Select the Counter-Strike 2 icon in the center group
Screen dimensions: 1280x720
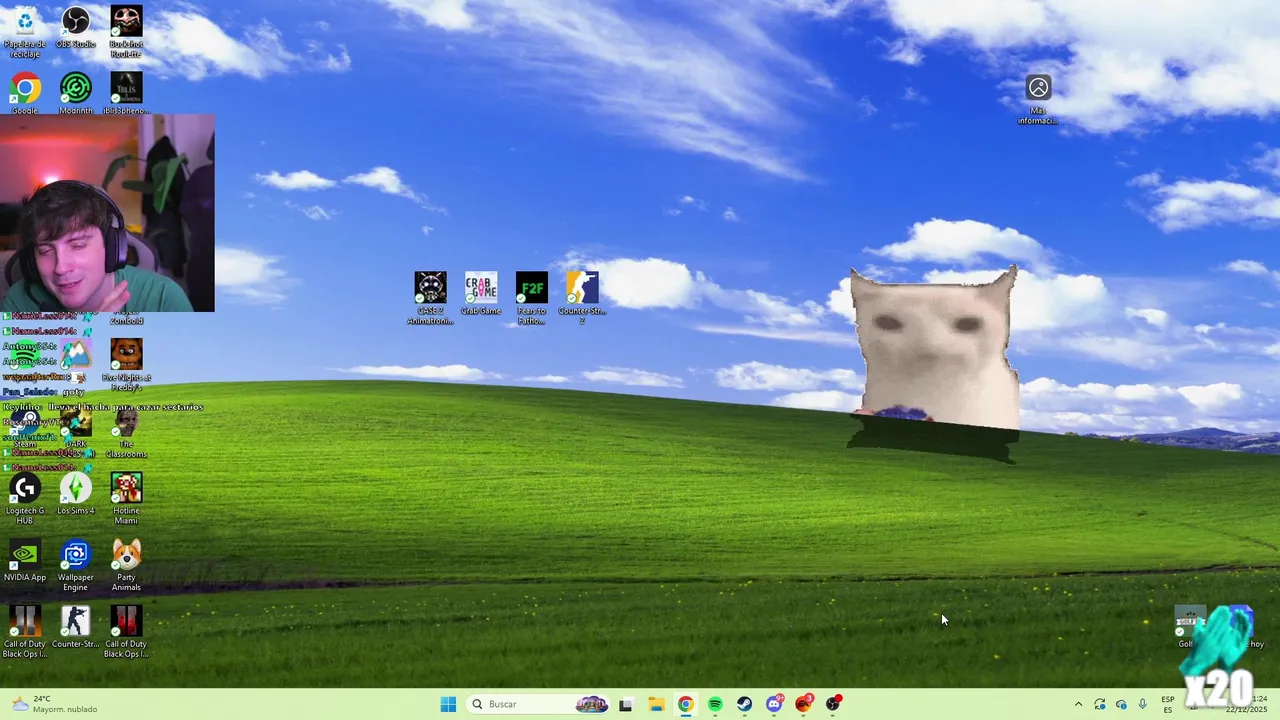point(582,298)
